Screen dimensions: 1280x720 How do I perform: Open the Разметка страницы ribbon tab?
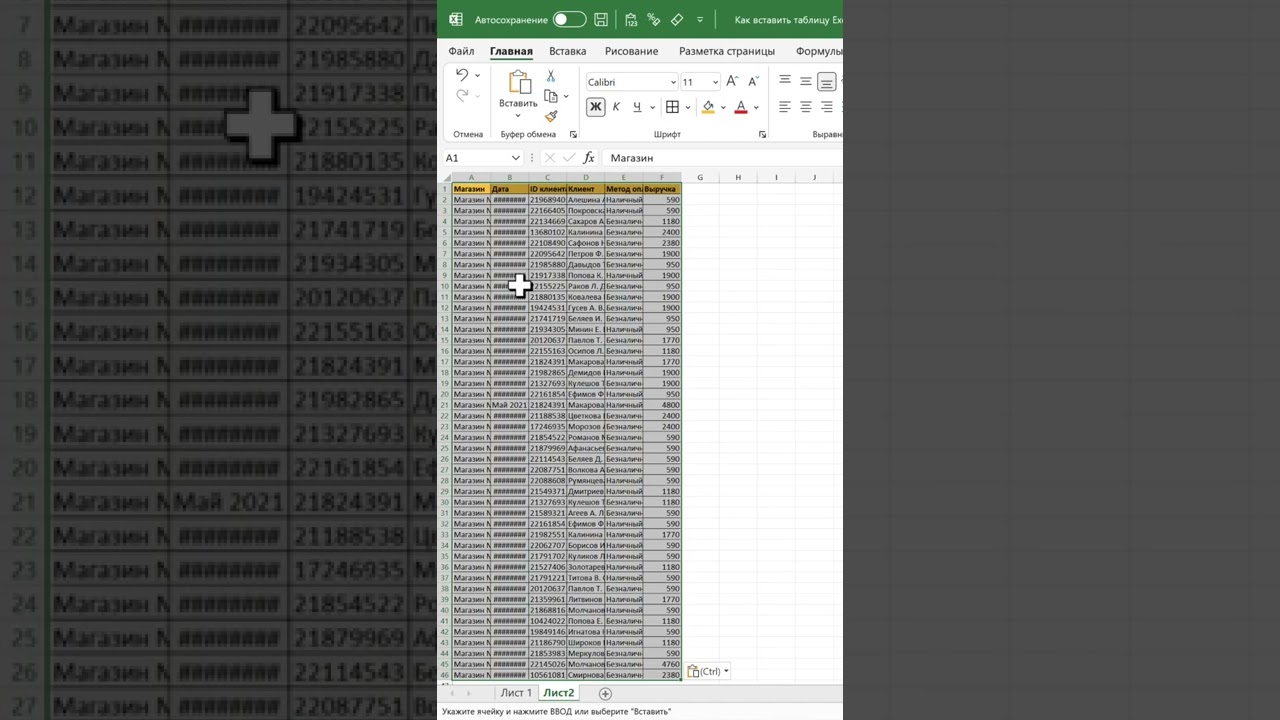[727, 51]
